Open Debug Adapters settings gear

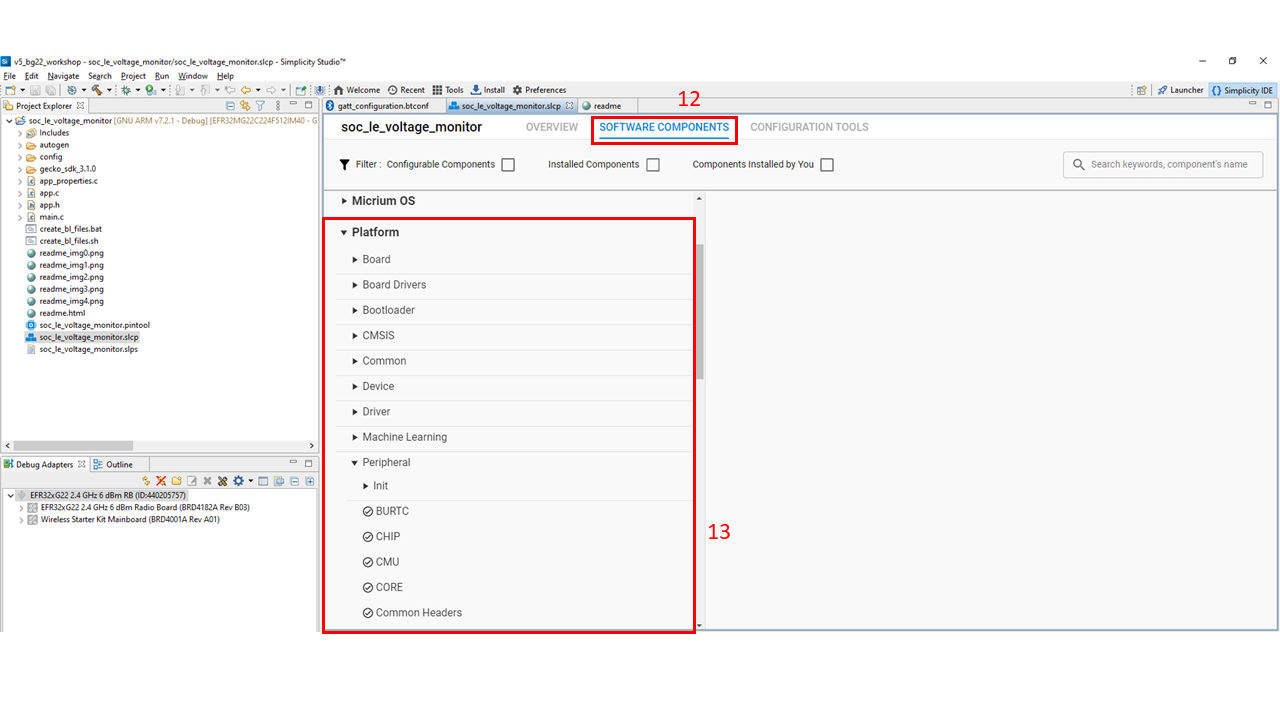(x=238, y=481)
